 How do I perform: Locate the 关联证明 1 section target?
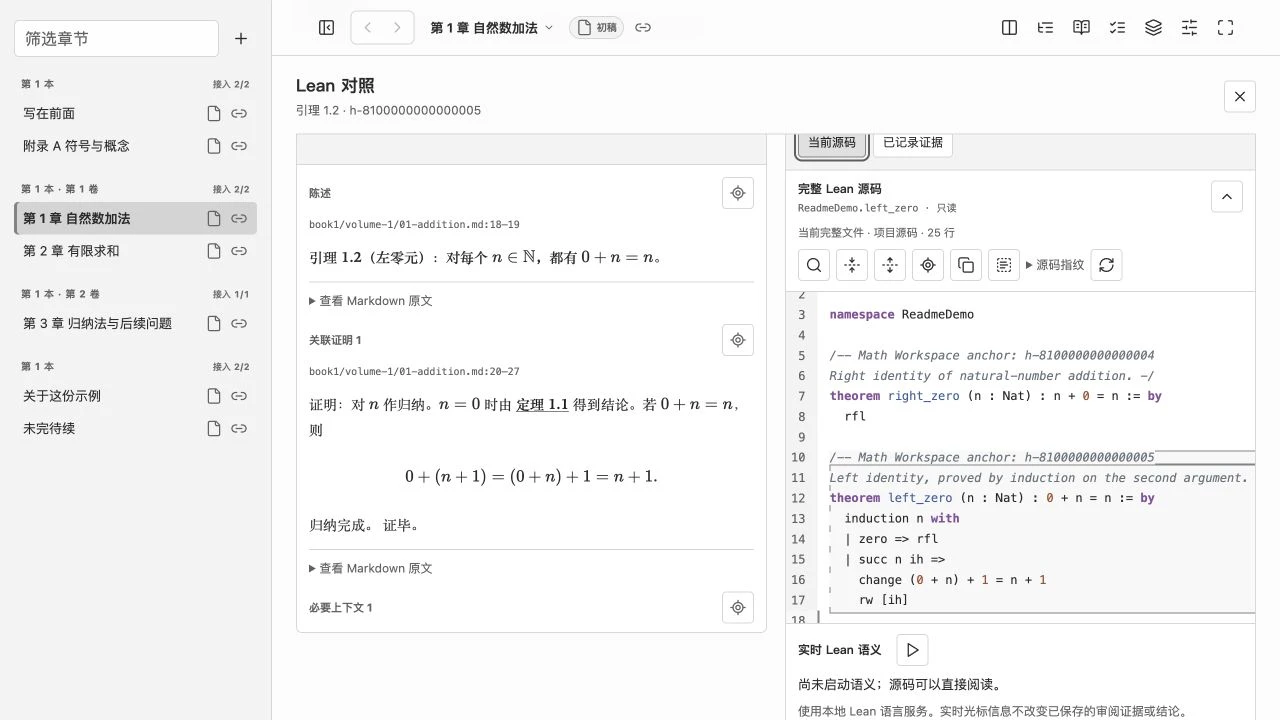tap(738, 340)
